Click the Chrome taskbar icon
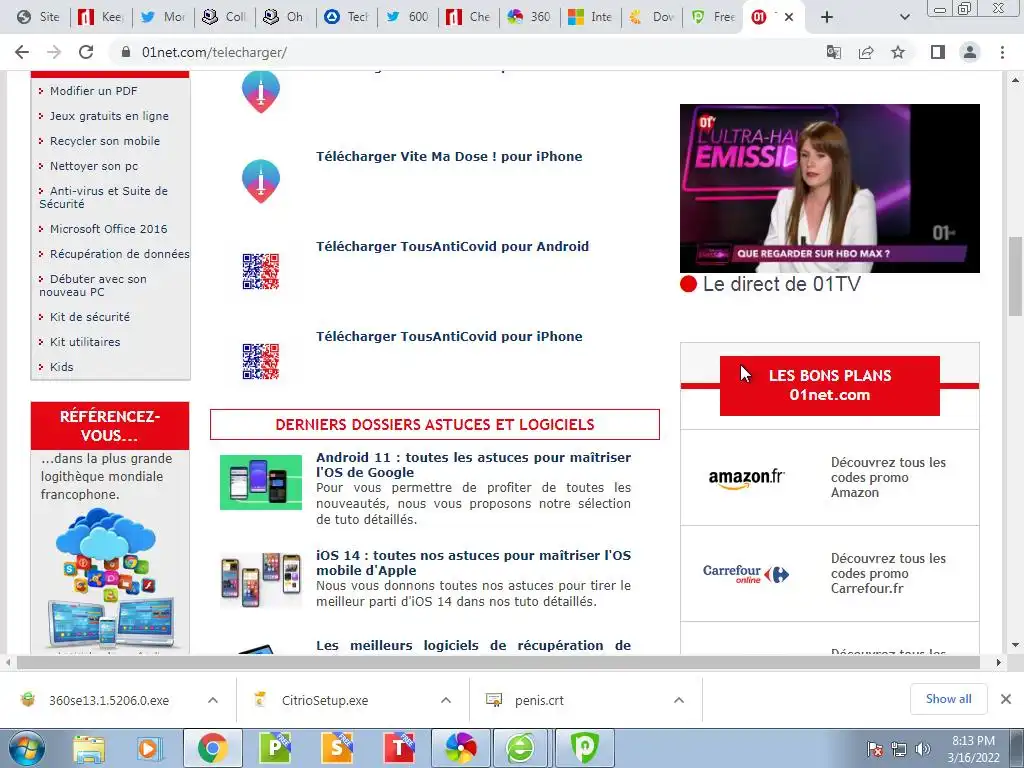The image size is (1024, 768). click(x=213, y=748)
